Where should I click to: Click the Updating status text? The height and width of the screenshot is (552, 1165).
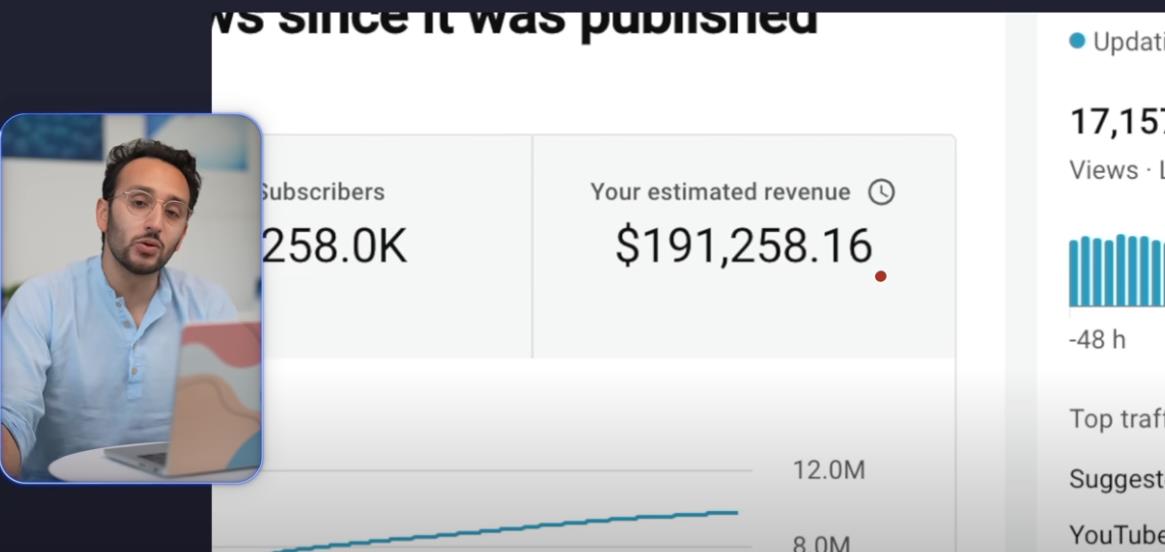pos(1128,42)
